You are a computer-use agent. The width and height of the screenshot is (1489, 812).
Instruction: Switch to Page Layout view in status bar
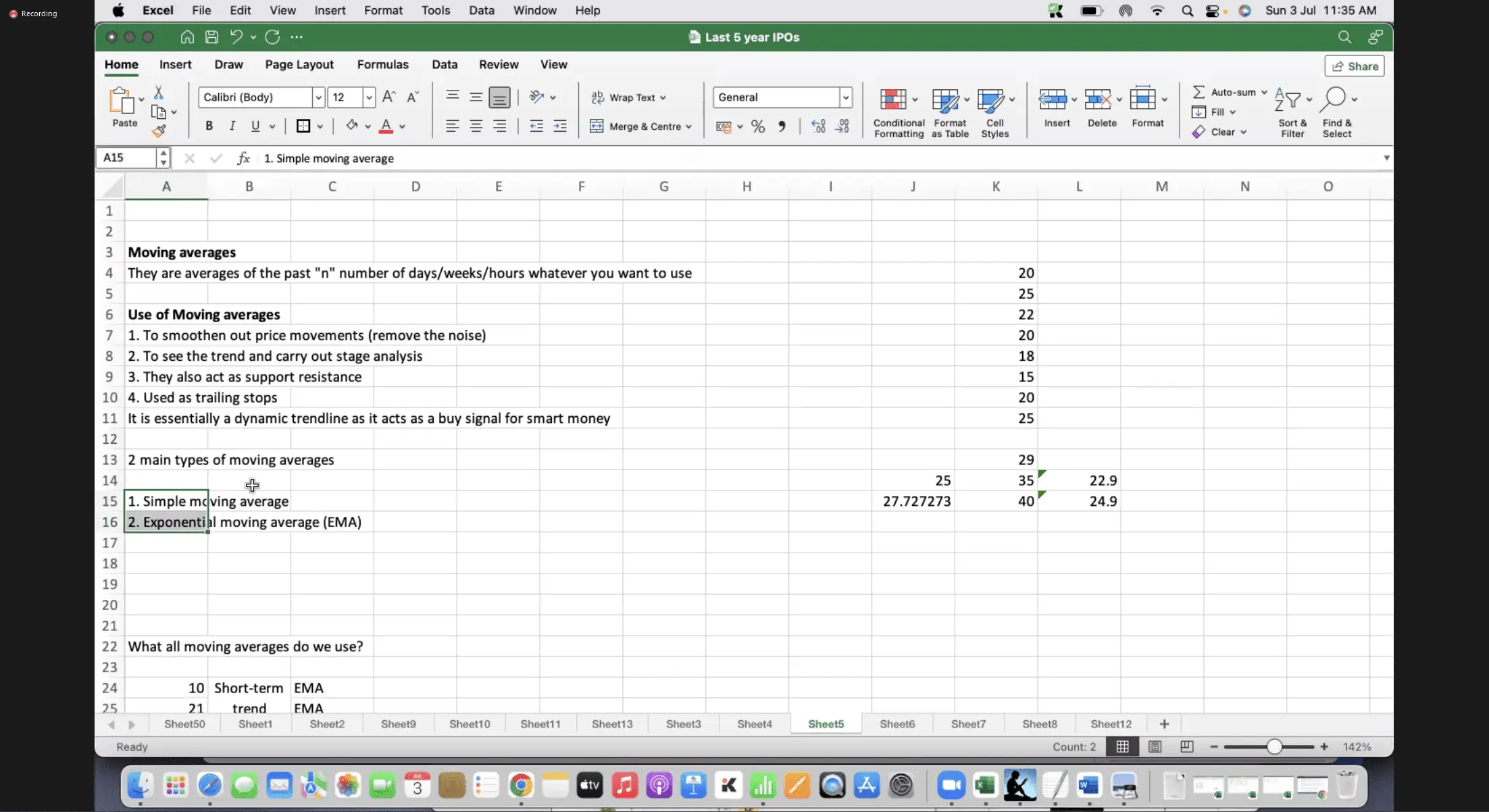click(1155, 746)
